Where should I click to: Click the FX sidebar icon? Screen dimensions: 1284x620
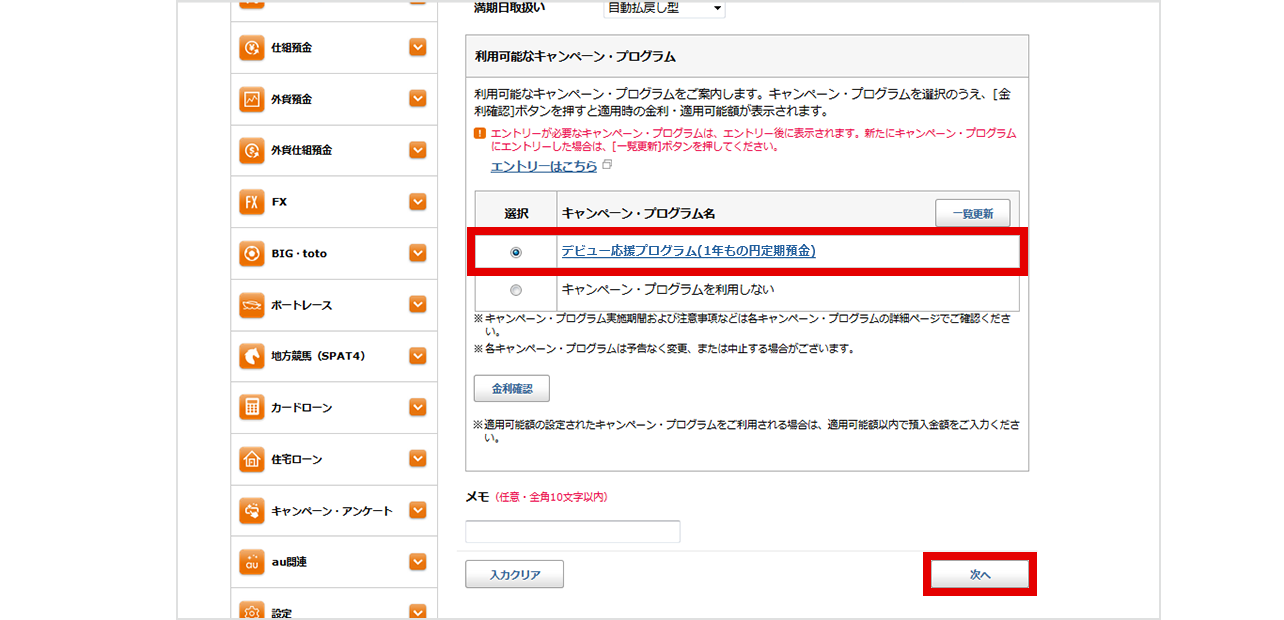(251, 202)
